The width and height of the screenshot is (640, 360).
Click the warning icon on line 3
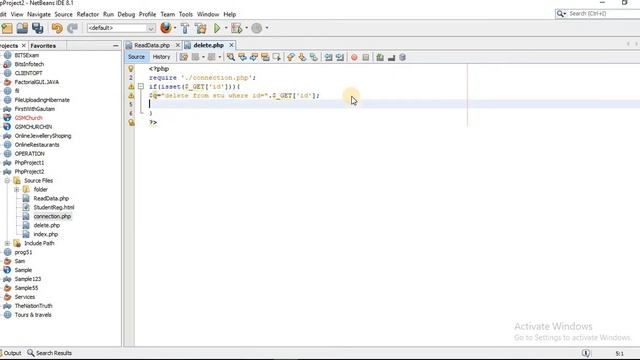pos(131,87)
